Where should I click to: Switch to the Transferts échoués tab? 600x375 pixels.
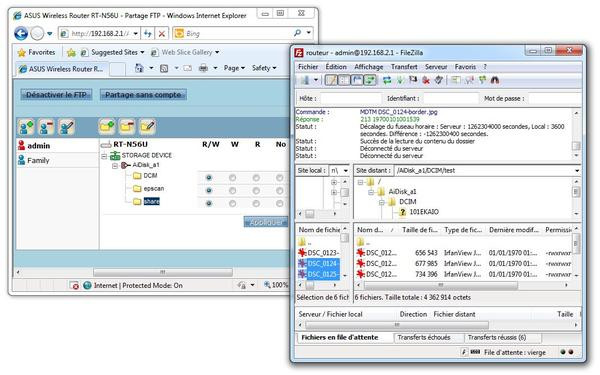[424, 338]
